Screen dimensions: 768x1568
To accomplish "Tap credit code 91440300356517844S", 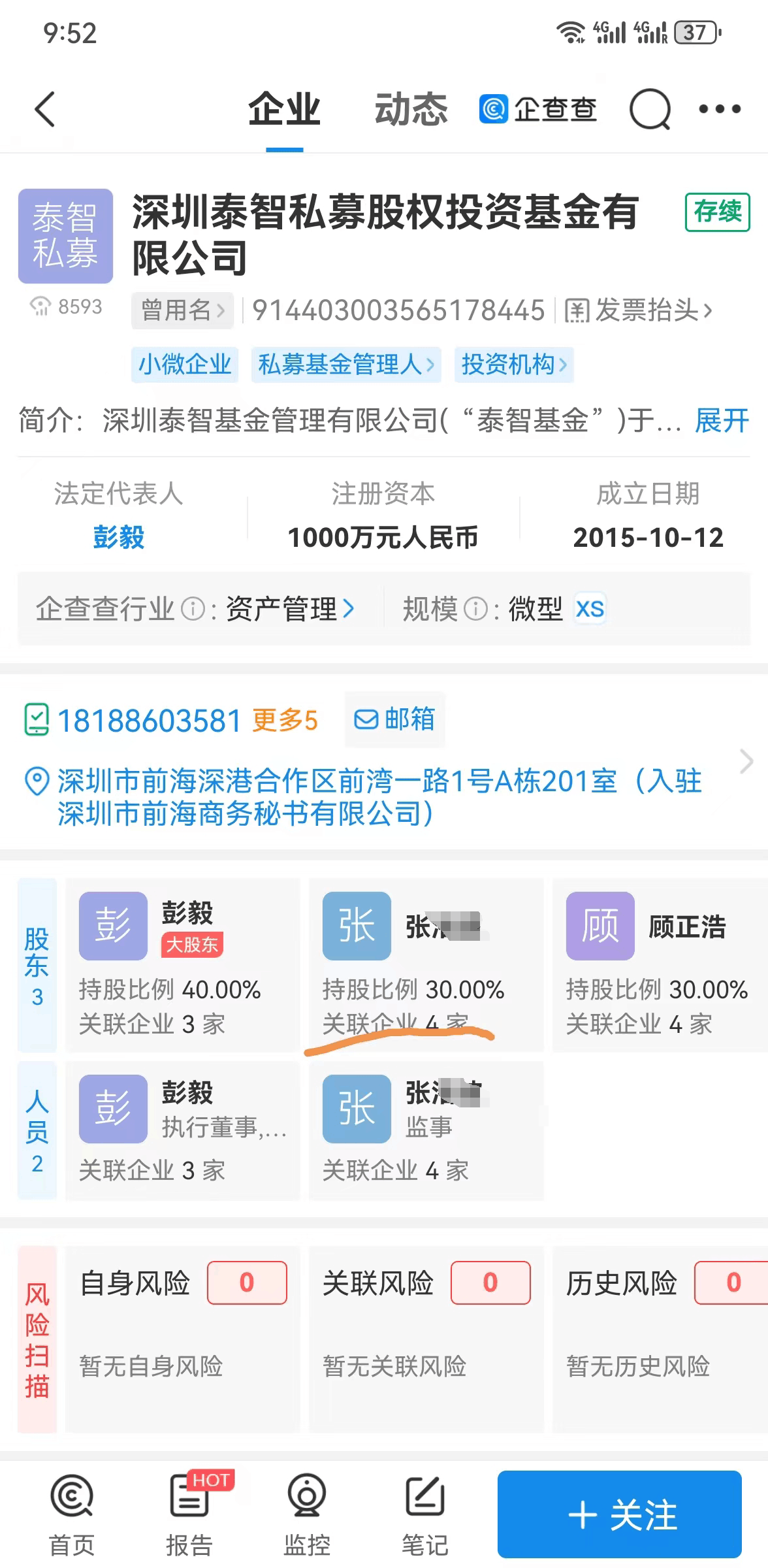I will click(x=398, y=310).
